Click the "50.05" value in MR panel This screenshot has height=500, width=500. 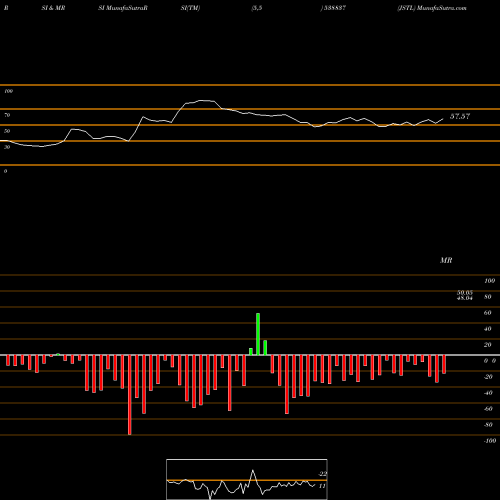click(465, 293)
